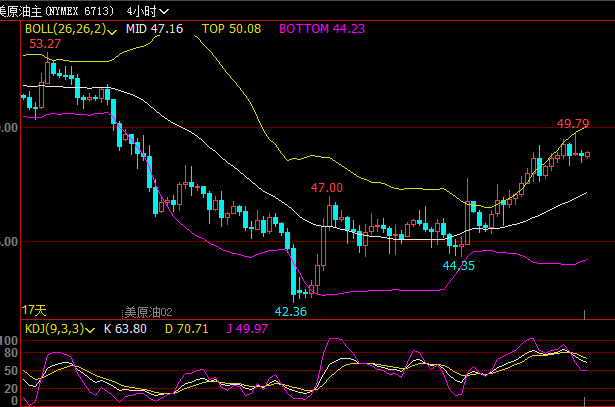Image resolution: width=615 pixels, height=407 pixels.
Task: Click the 44.35 low price label
Action: pyautogui.click(x=459, y=265)
